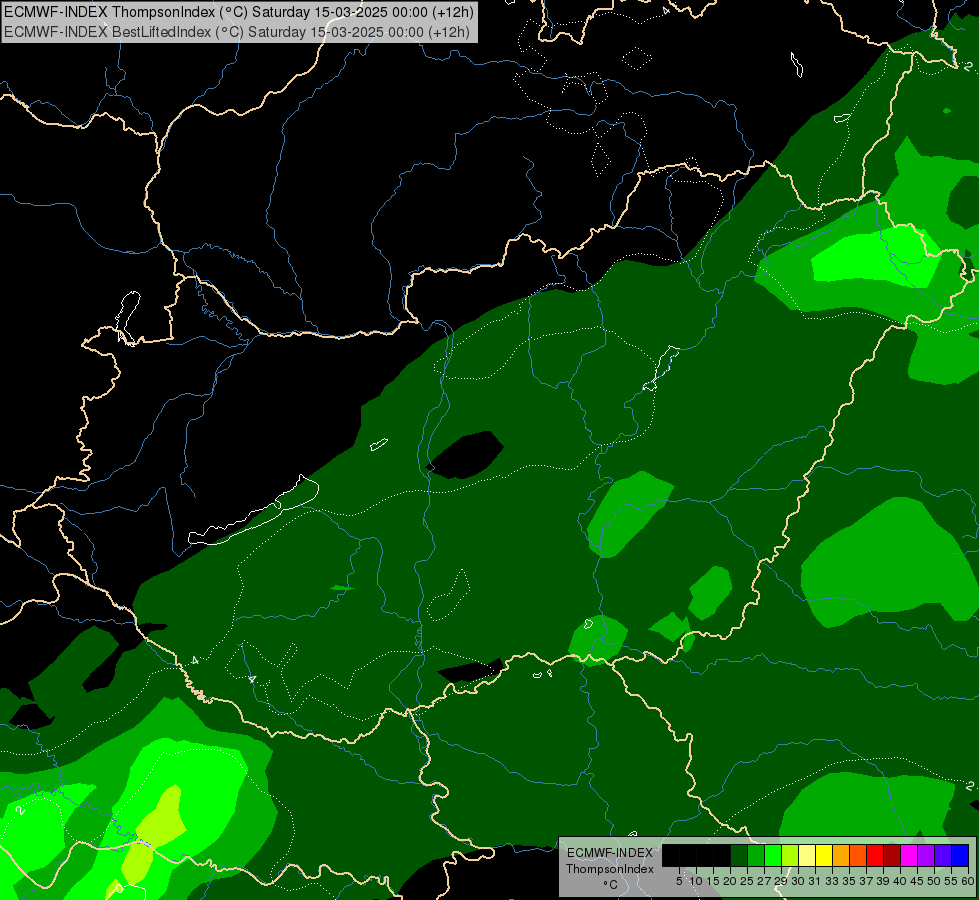Click the legend tick label 5
This screenshot has width=979, height=900.
point(679,881)
